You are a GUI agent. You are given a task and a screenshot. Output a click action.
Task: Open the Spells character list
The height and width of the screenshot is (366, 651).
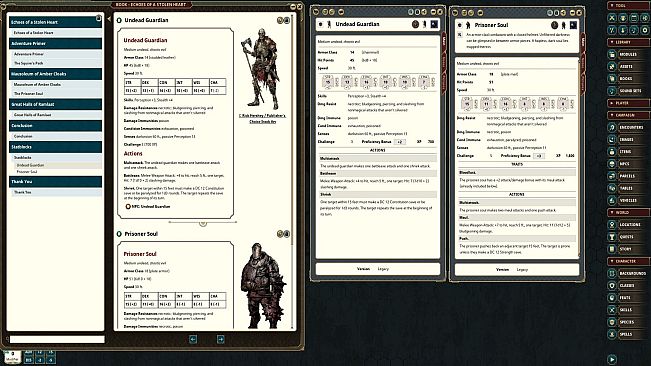pos(628,334)
